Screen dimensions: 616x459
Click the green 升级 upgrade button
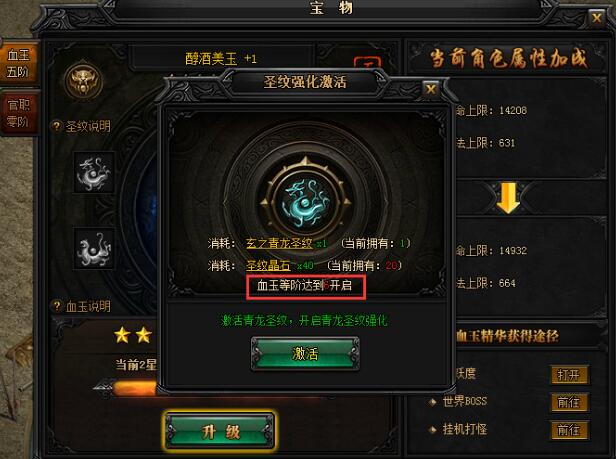[x=220, y=431]
